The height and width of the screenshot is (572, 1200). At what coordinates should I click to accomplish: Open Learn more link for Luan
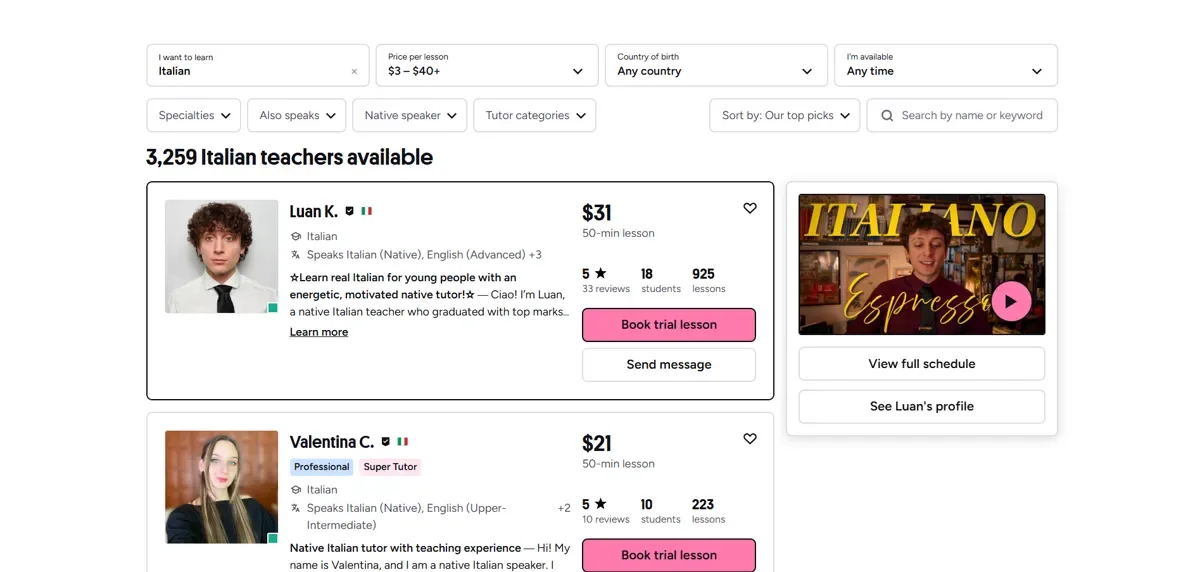point(319,332)
